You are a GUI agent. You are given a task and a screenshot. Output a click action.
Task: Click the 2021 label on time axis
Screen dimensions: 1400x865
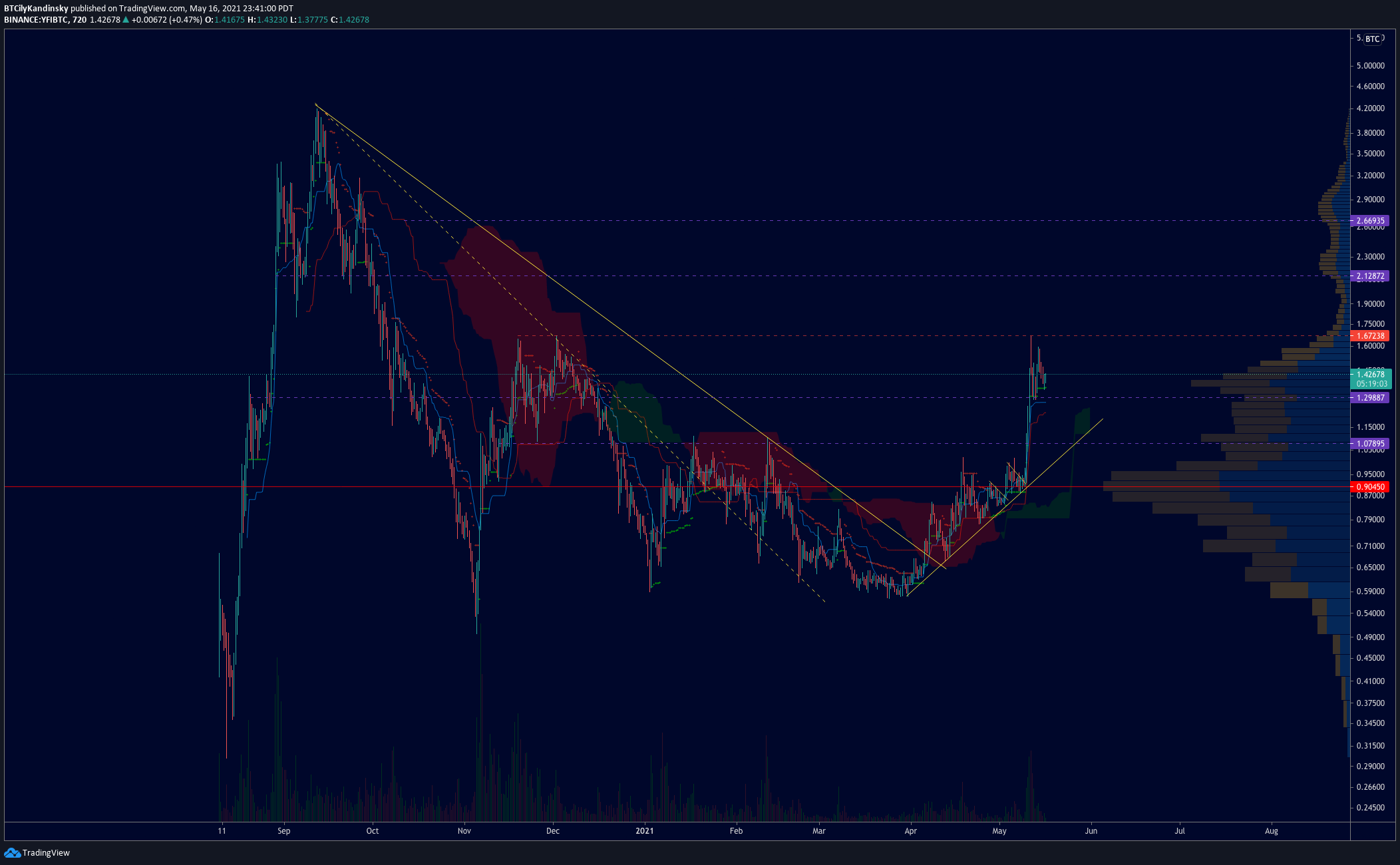(x=645, y=830)
